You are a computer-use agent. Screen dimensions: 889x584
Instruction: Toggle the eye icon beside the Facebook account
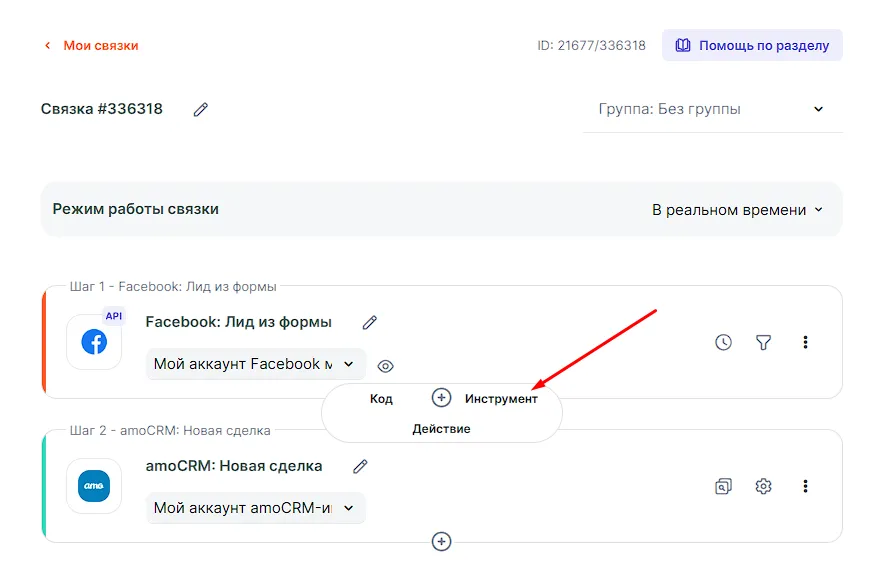click(x=386, y=366)
